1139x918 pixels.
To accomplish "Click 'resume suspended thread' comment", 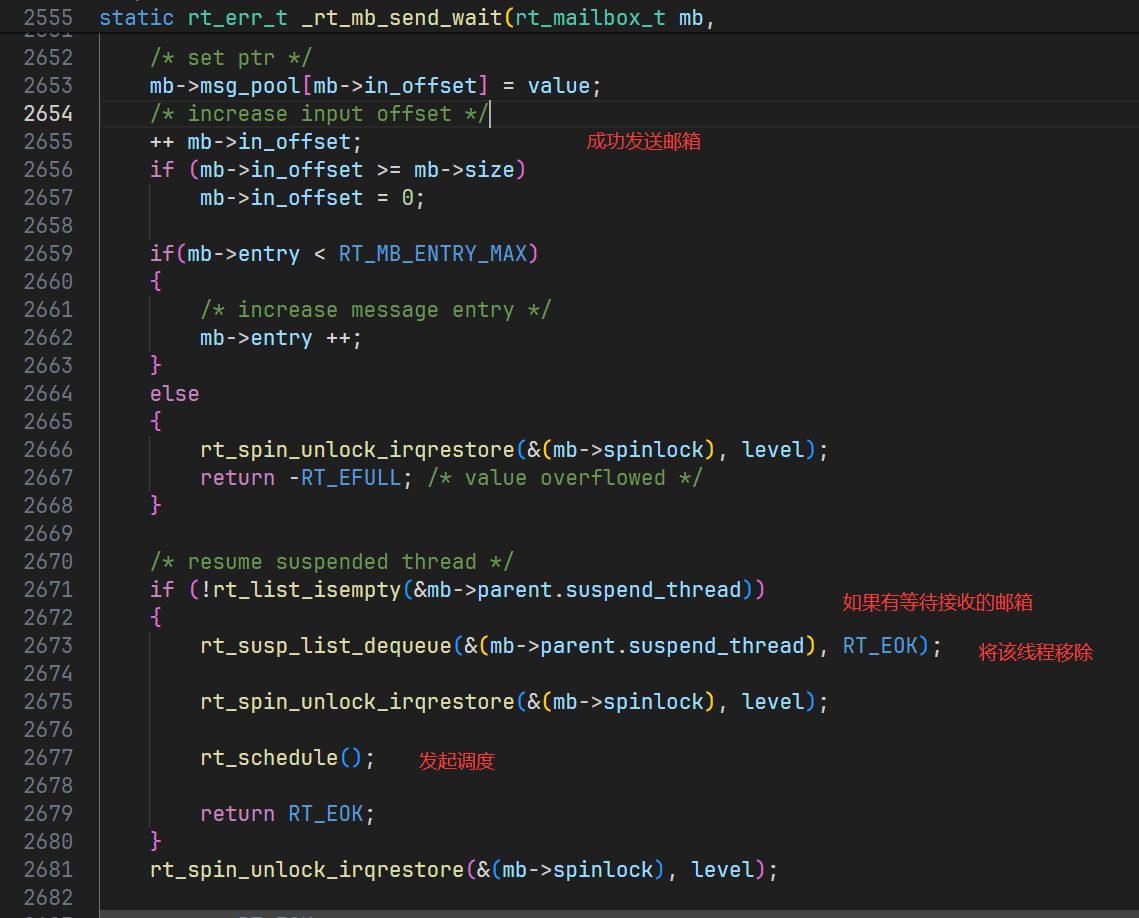I will coord(331,561).
